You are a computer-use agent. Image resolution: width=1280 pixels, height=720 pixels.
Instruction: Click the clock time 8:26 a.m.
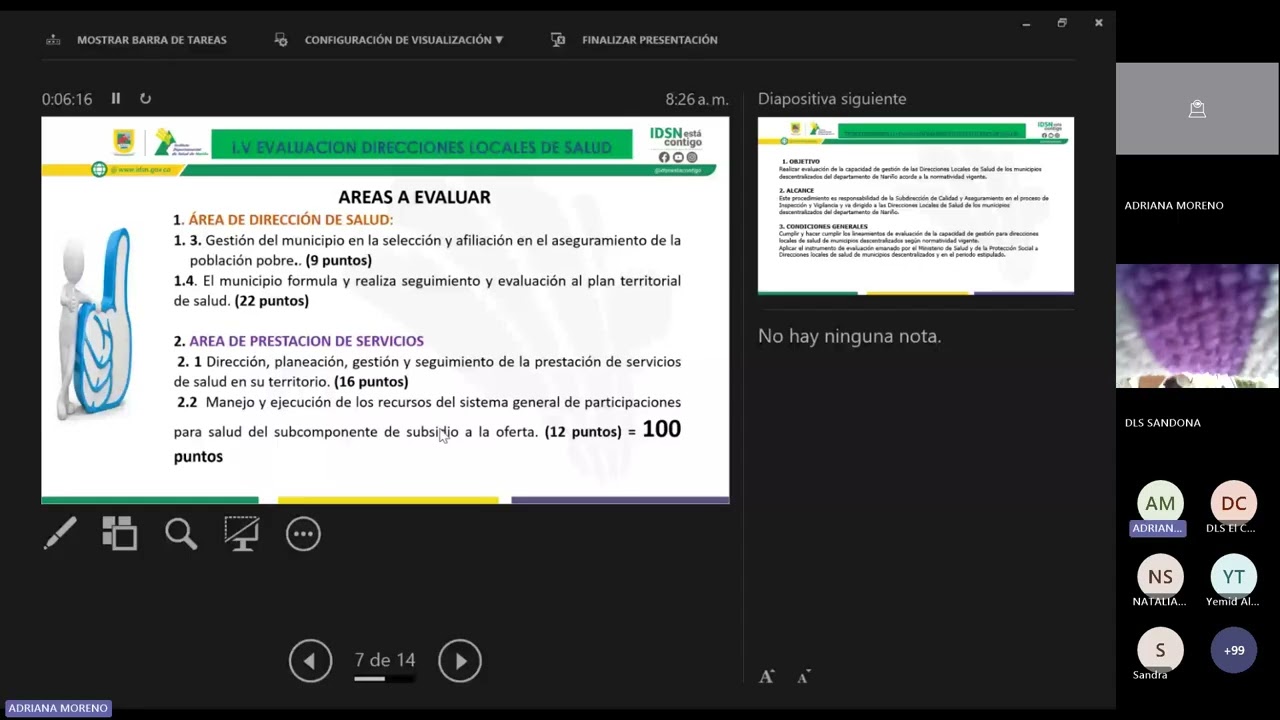click(x=697, y=99)
